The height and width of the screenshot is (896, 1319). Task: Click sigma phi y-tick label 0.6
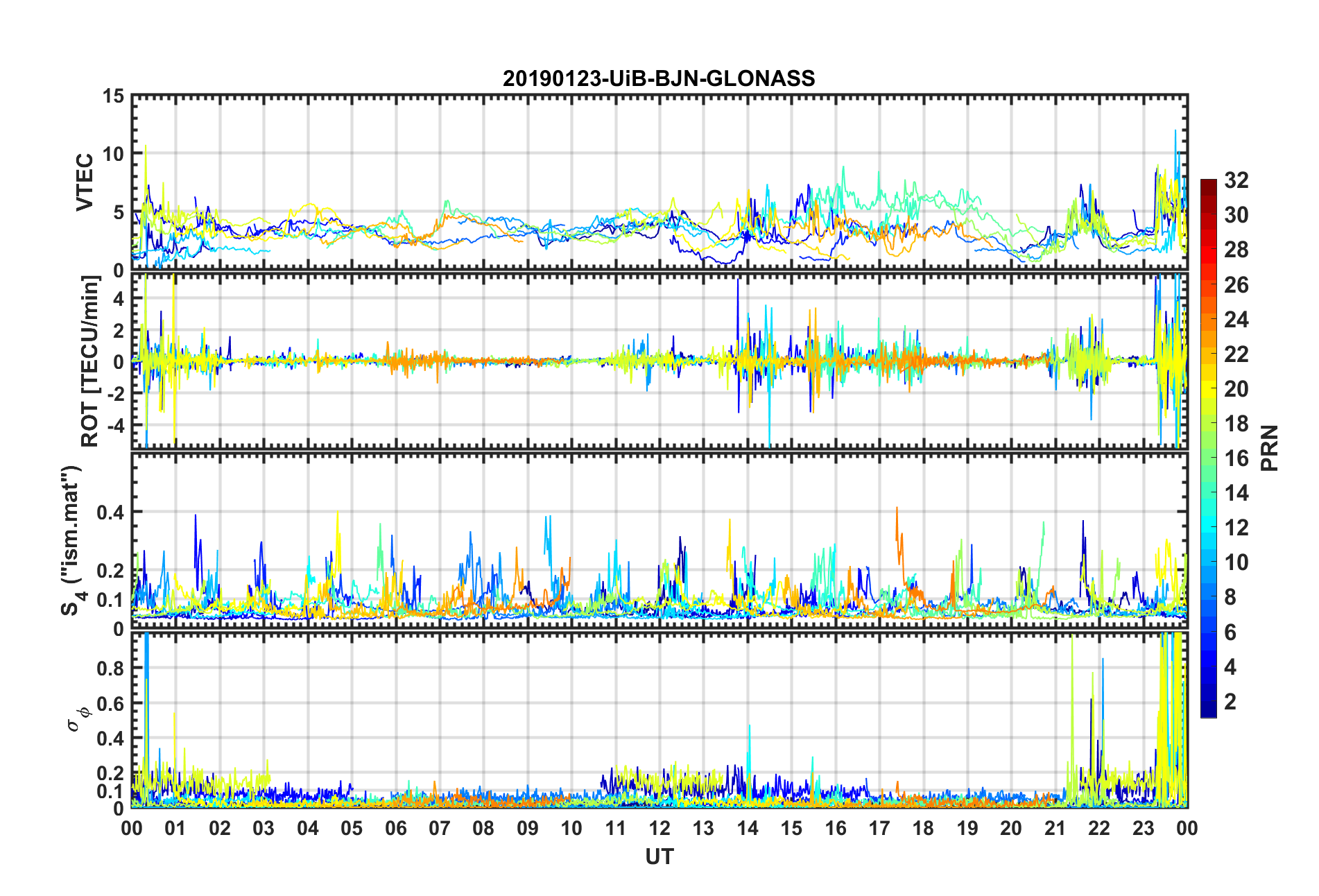click(x=110, y=703)
